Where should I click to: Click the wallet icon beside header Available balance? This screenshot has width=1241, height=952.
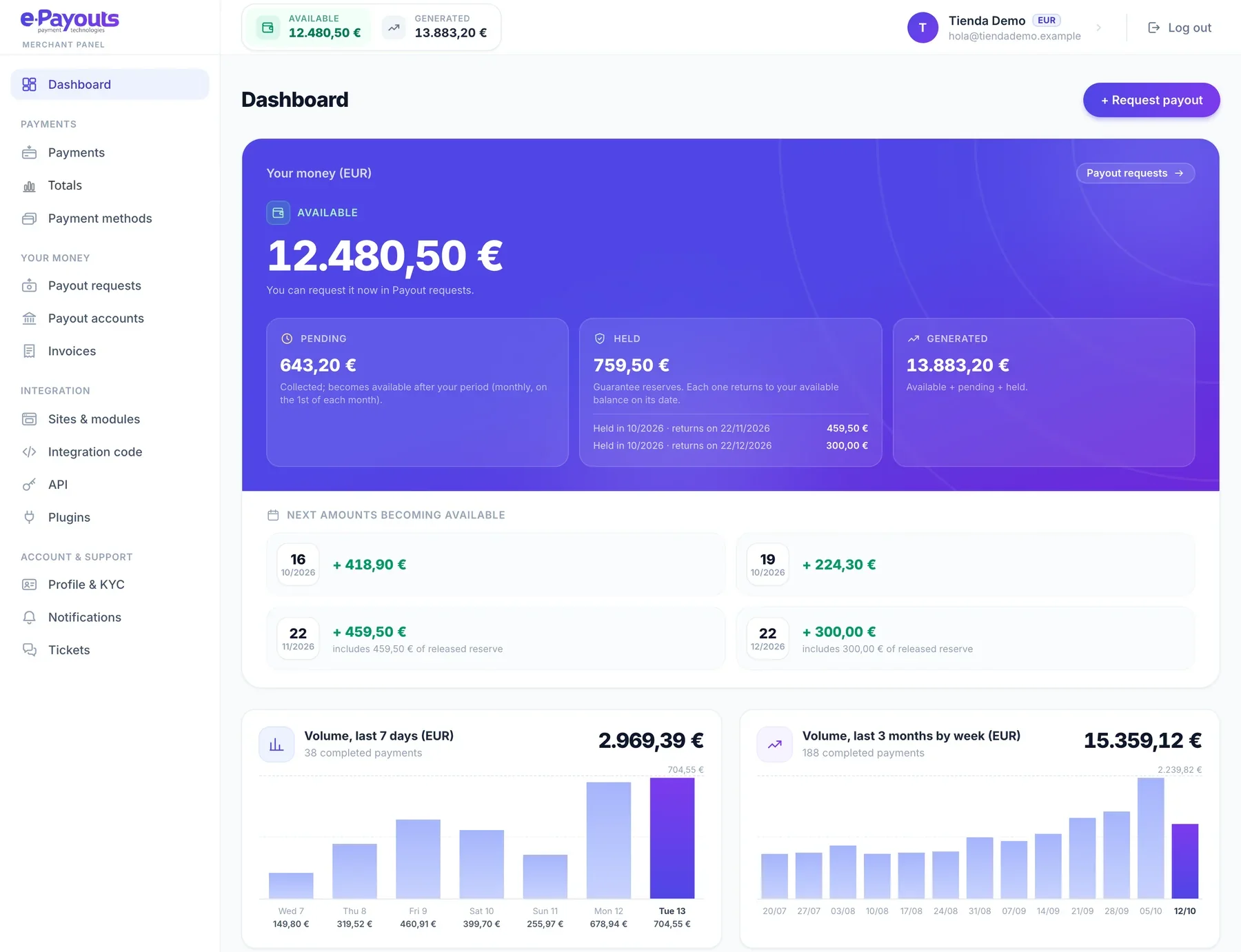(x=268, y=28)
